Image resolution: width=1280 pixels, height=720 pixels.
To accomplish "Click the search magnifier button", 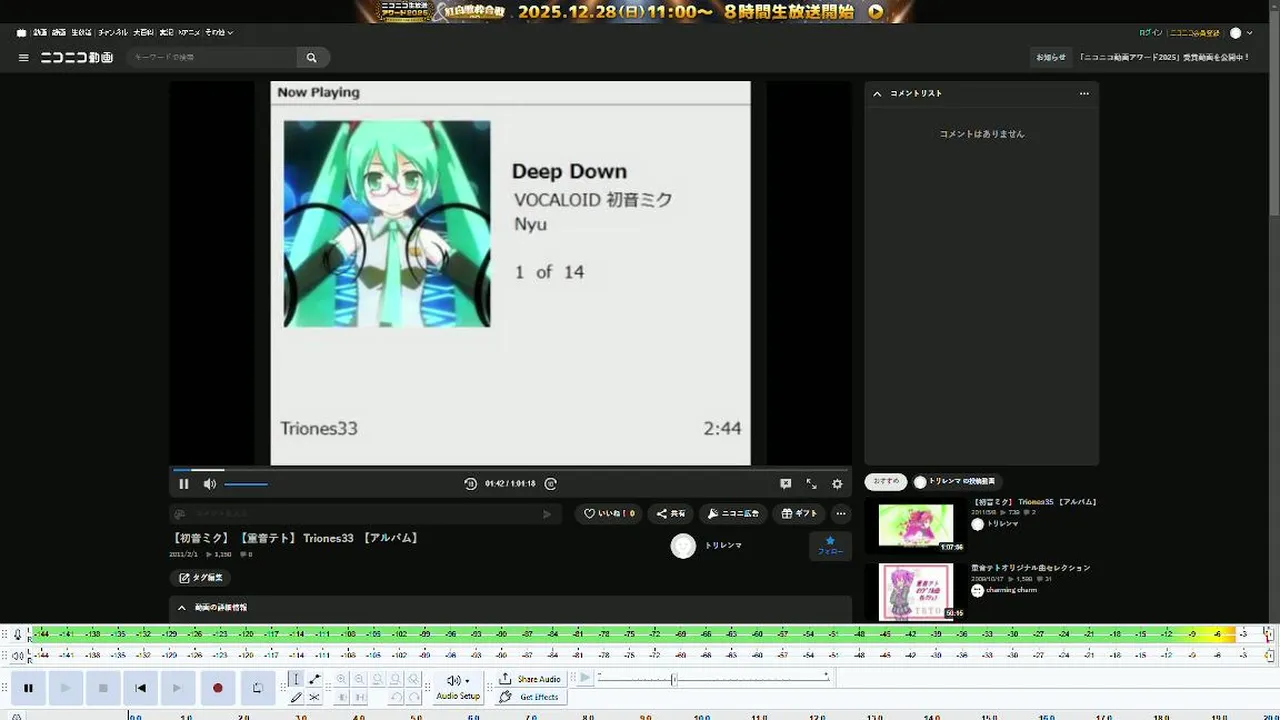I will pyautogui.click(x=312, y=58).
